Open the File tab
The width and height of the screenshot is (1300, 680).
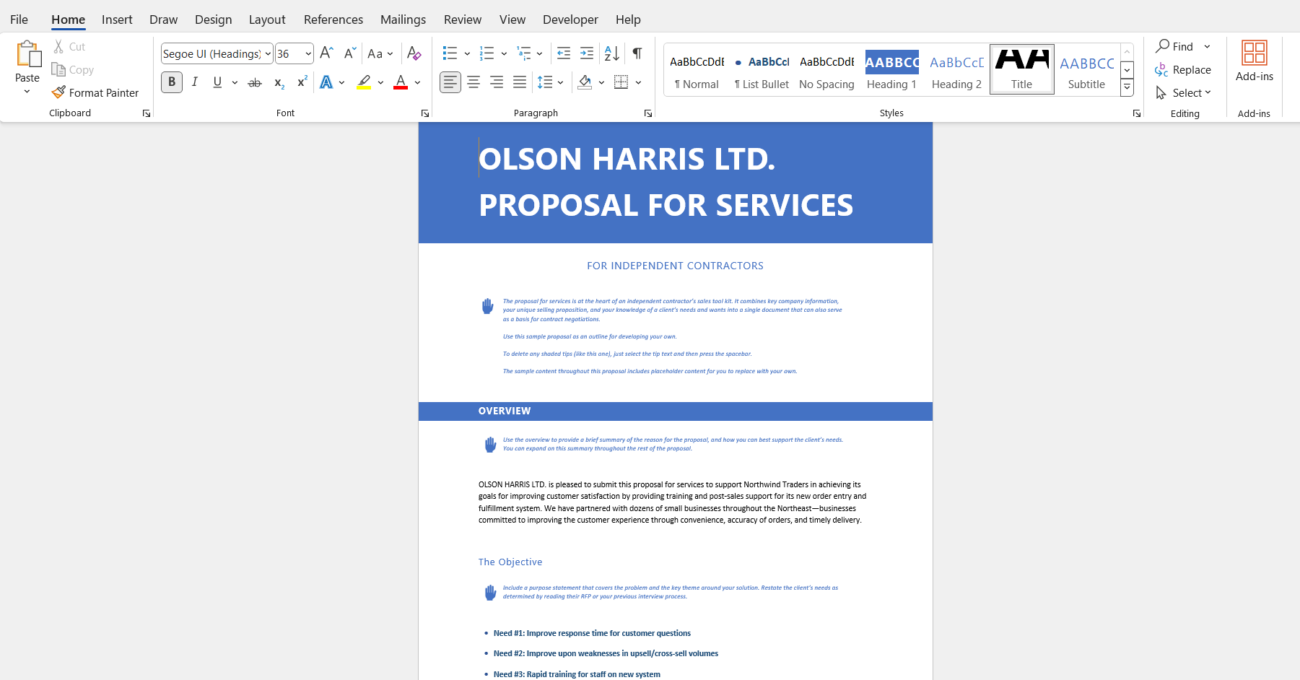click(x=19, y=20)
